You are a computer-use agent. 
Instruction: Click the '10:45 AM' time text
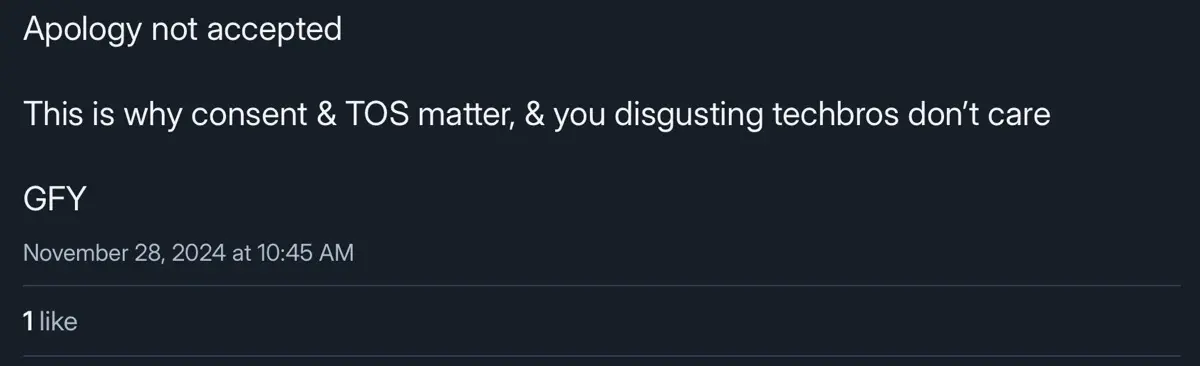[x=306, y=254]
